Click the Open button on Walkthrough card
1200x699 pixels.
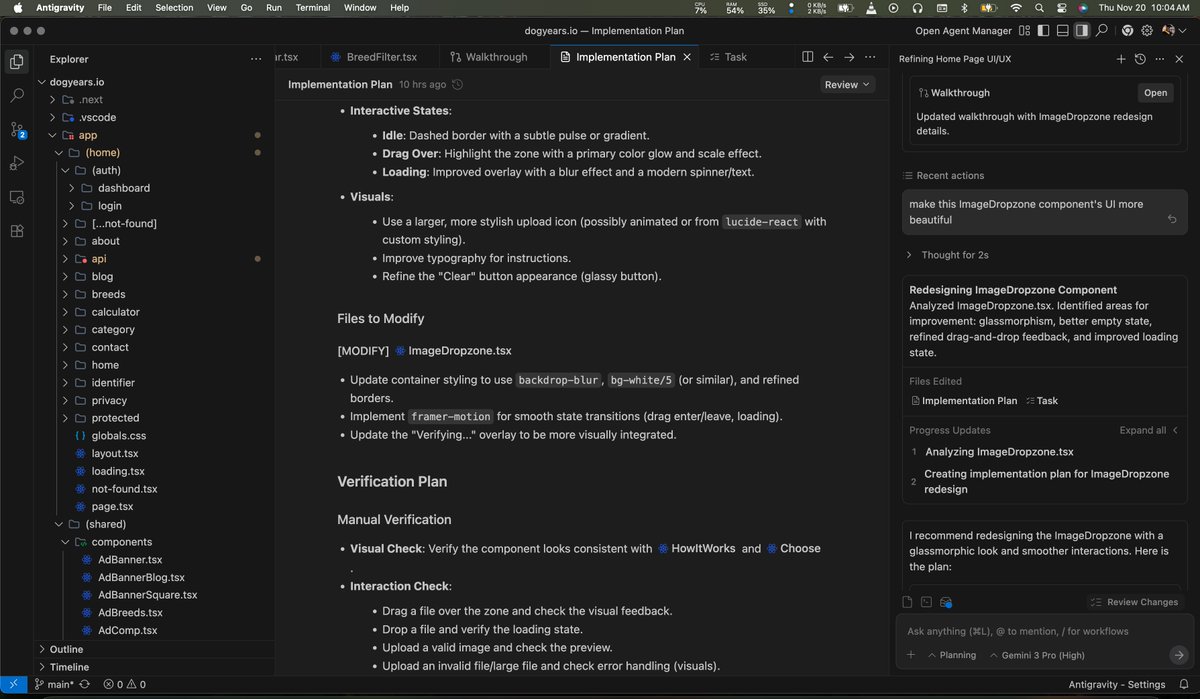pyautogui.click(x=1155, y=93)
